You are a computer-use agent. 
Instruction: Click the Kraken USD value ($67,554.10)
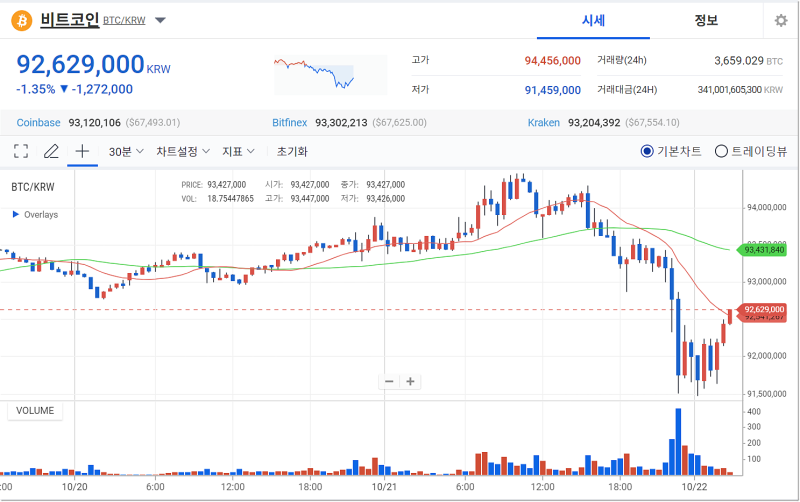pos(652,122)
